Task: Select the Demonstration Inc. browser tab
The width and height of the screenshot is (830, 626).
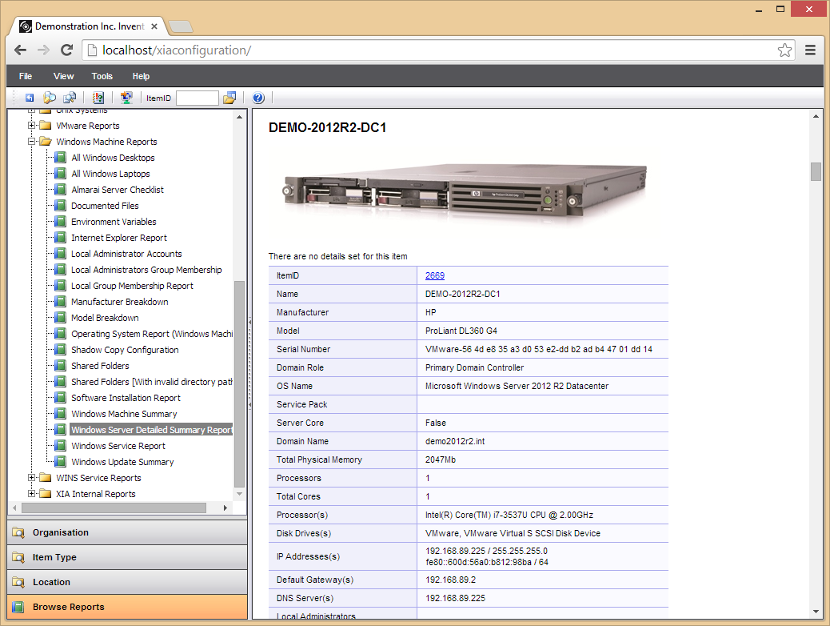Action: (x=88, y=26)
